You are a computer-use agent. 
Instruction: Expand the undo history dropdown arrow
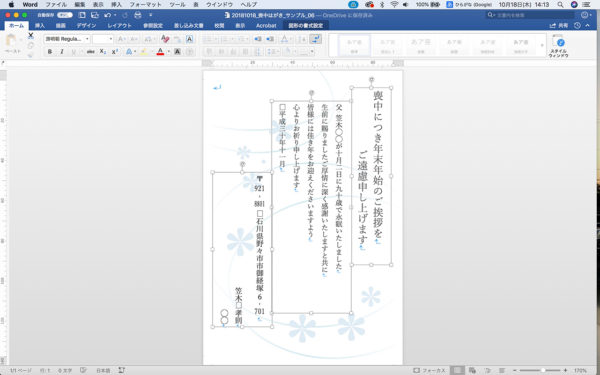[x=115, y=15]
